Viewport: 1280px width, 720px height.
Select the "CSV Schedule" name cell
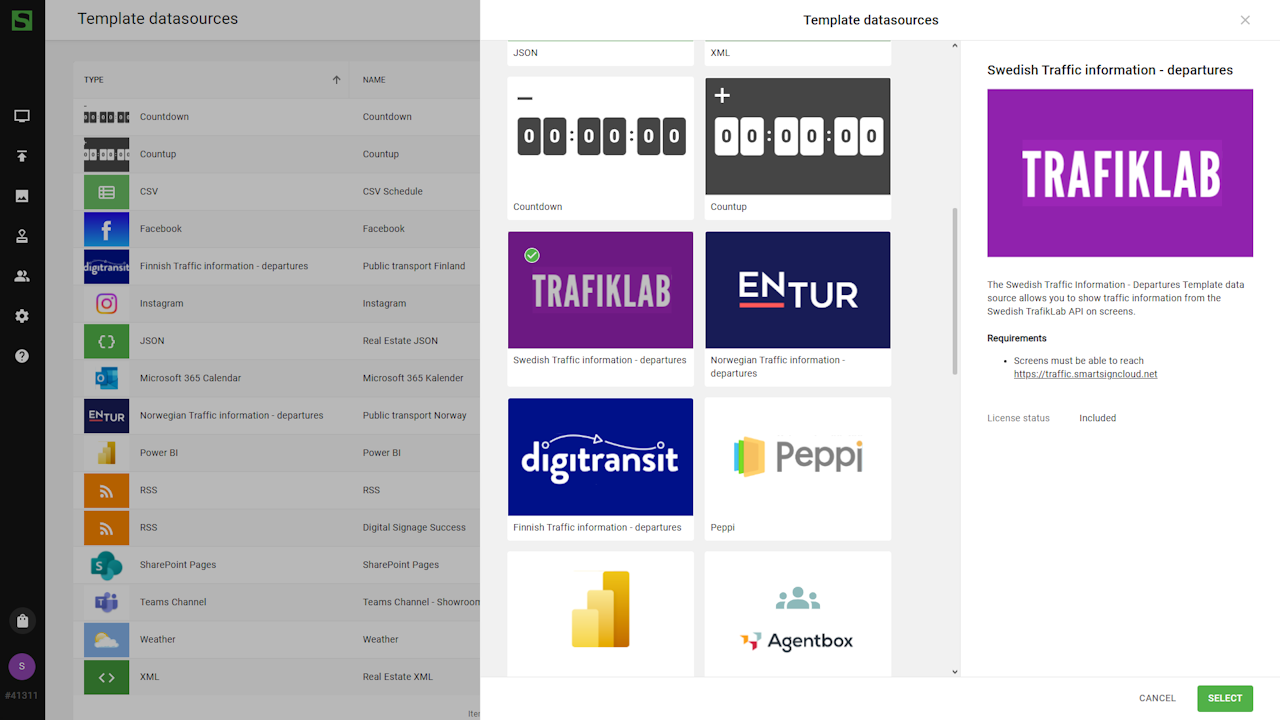click(x=393, y=192)
